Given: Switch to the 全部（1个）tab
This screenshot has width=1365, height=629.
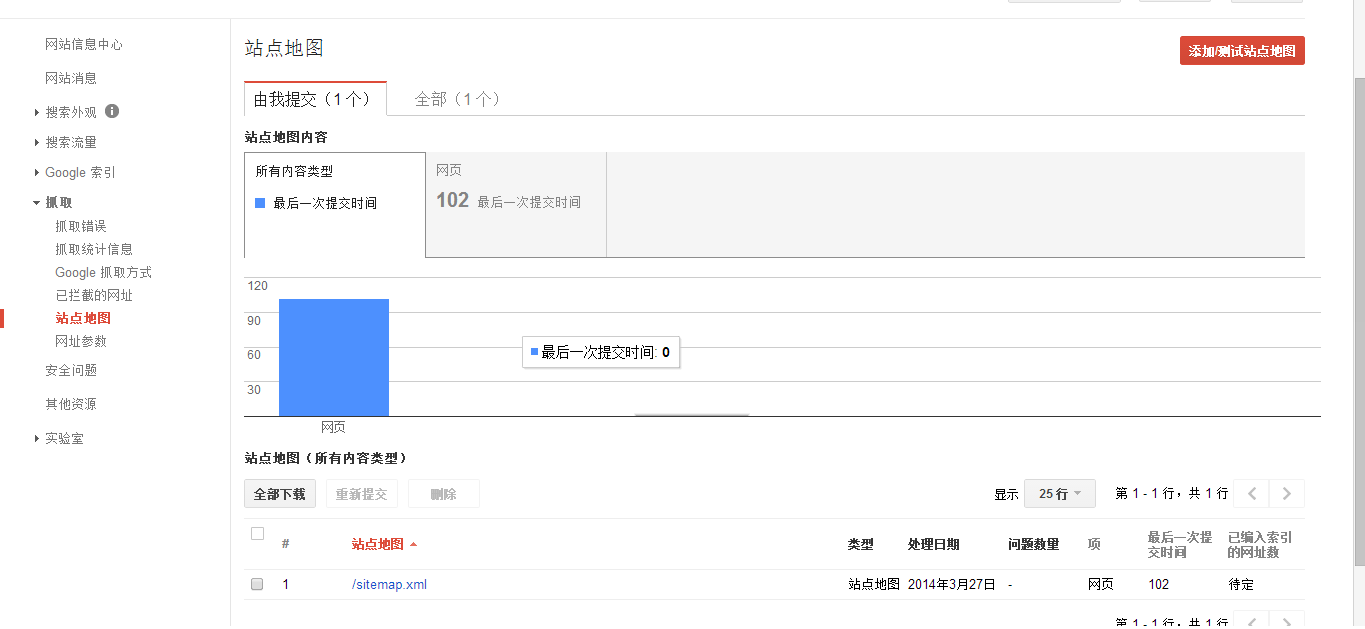Looking at the screenshot, I should 457,99.
